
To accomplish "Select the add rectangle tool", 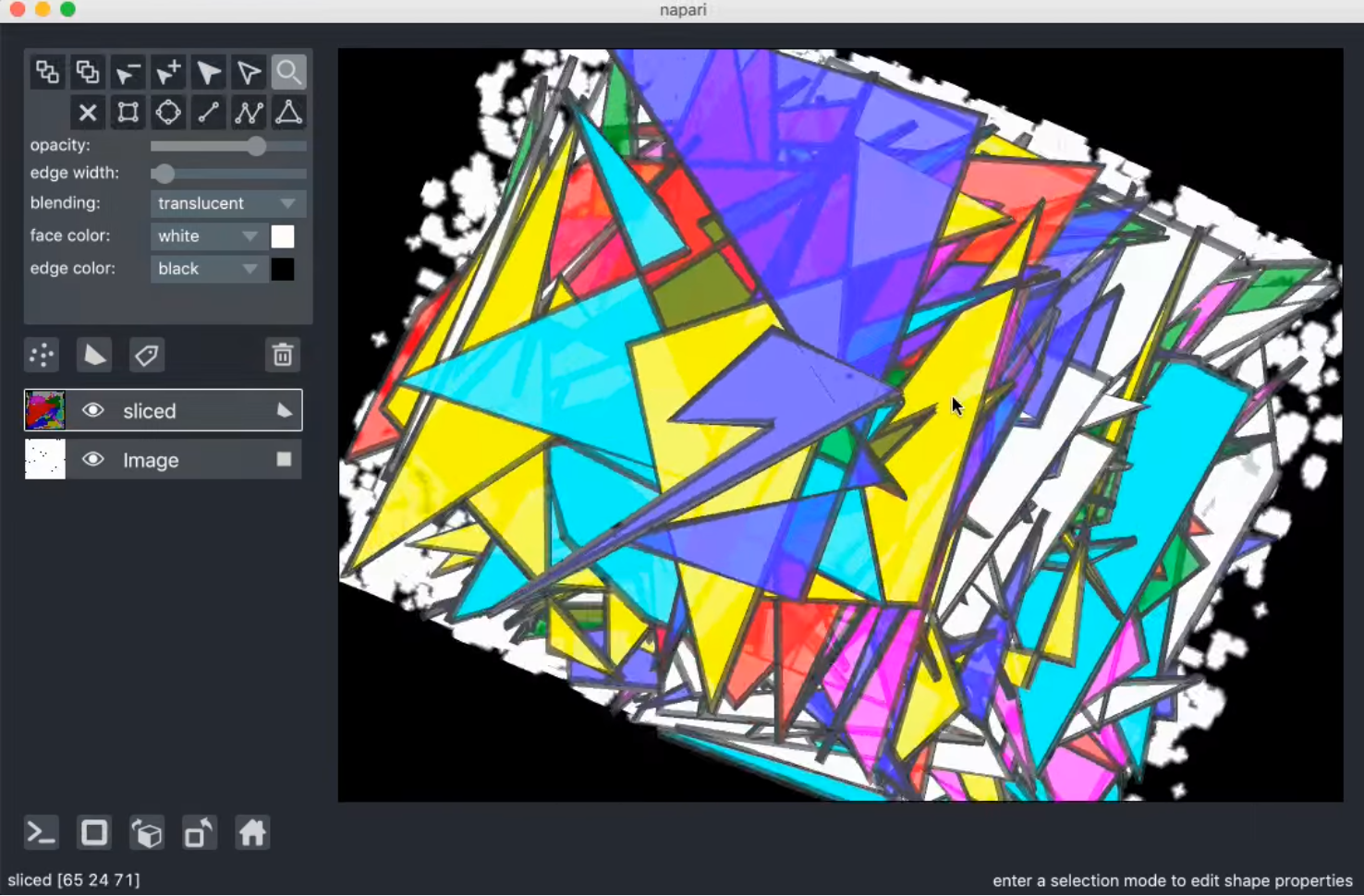I will [x=128, y=112].
